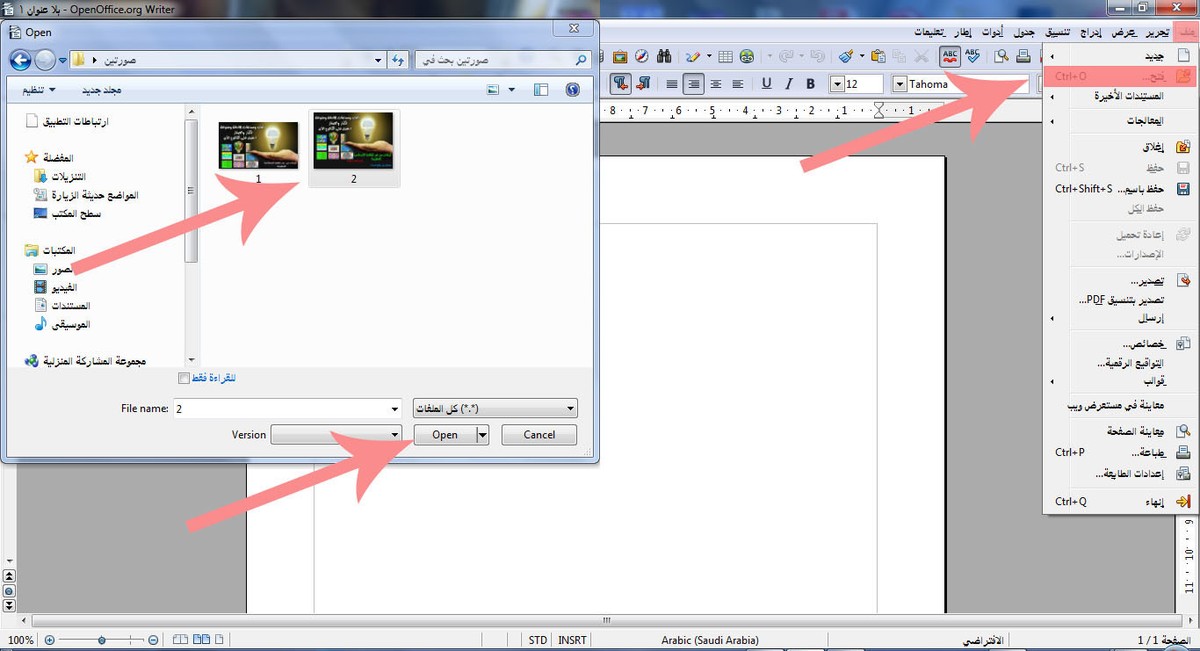Click the Insert Table grid icon
1200x651 pixels.
[726, 57]
